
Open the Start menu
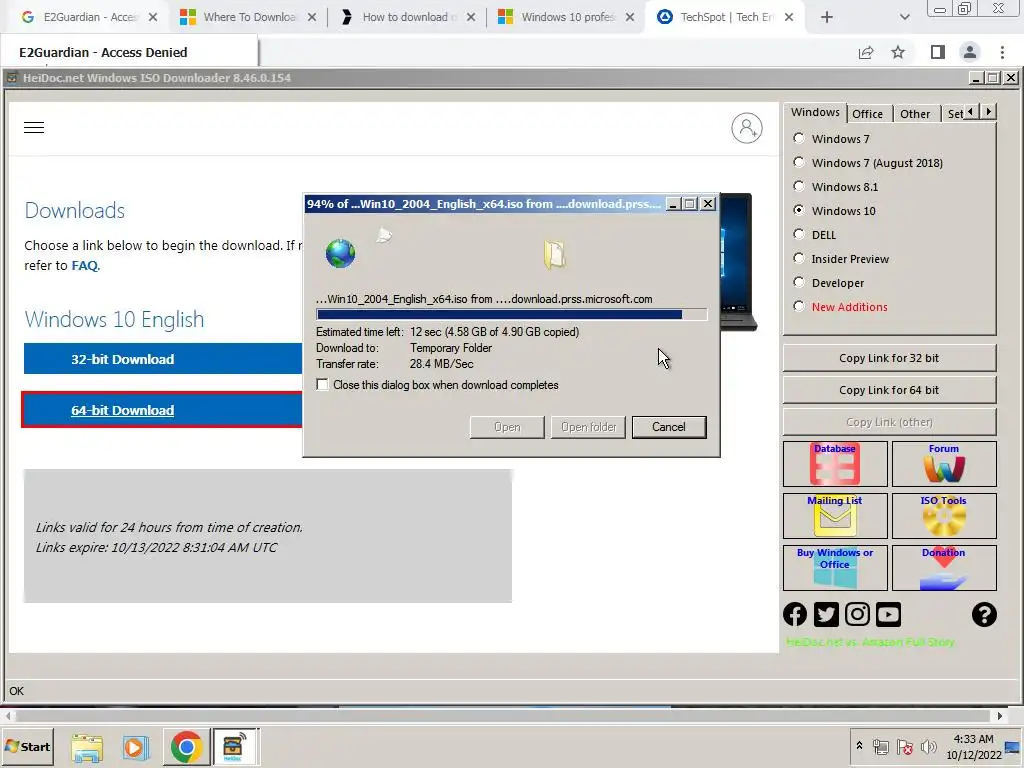click(x=27, y=746)
